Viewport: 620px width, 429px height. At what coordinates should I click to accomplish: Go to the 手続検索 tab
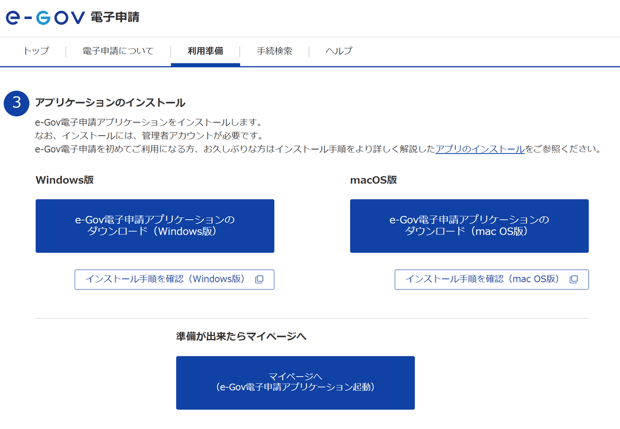coord(274,51)
